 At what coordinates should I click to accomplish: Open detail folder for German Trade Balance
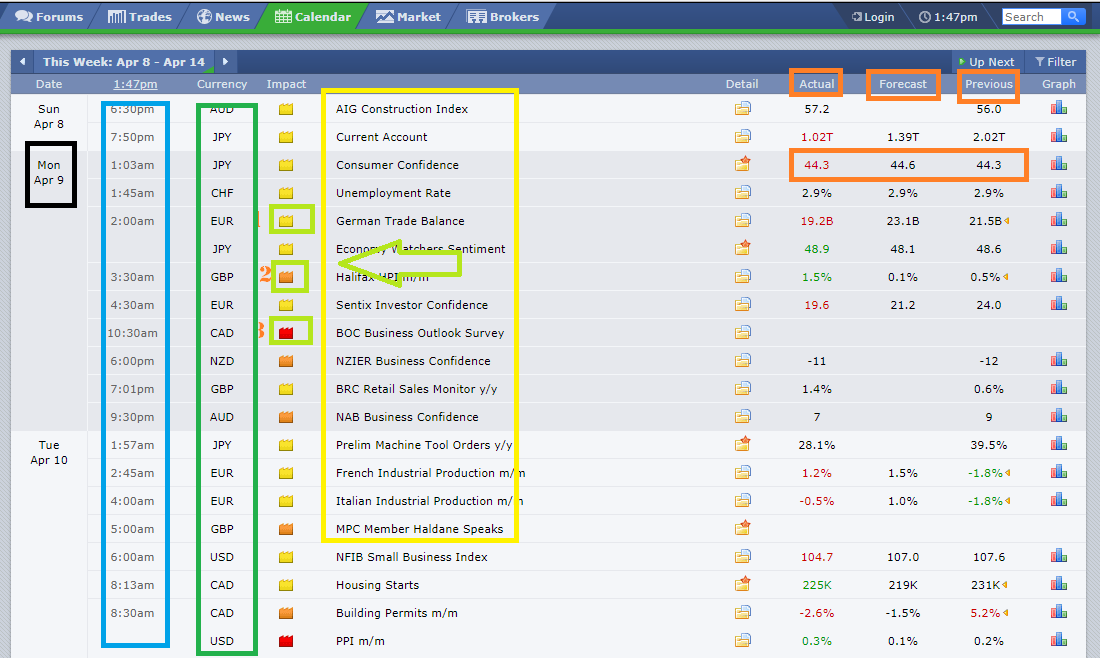[742, 221]
